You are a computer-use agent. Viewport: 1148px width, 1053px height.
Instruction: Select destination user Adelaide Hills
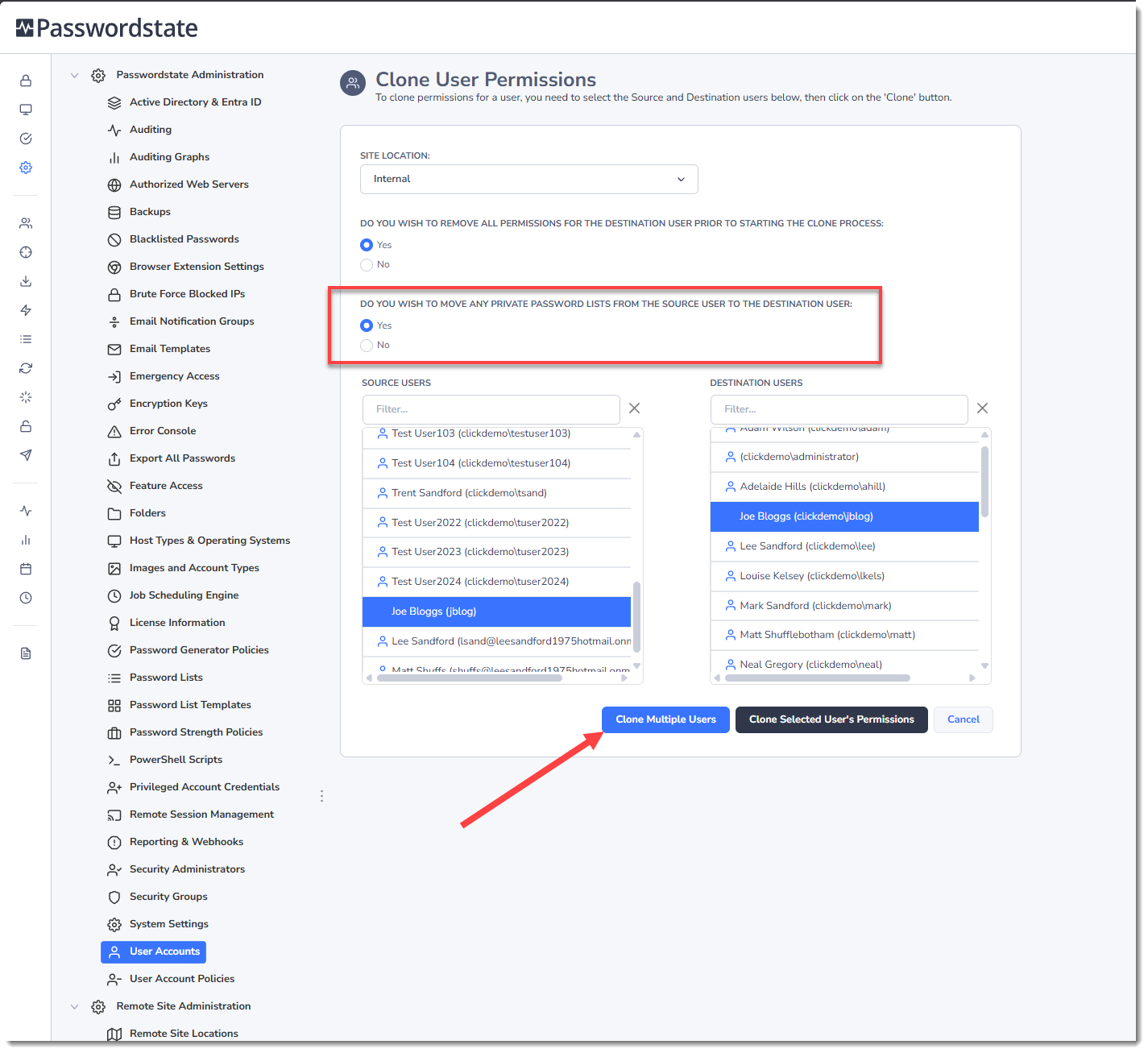pyautogui.click(x=844, y=487)
